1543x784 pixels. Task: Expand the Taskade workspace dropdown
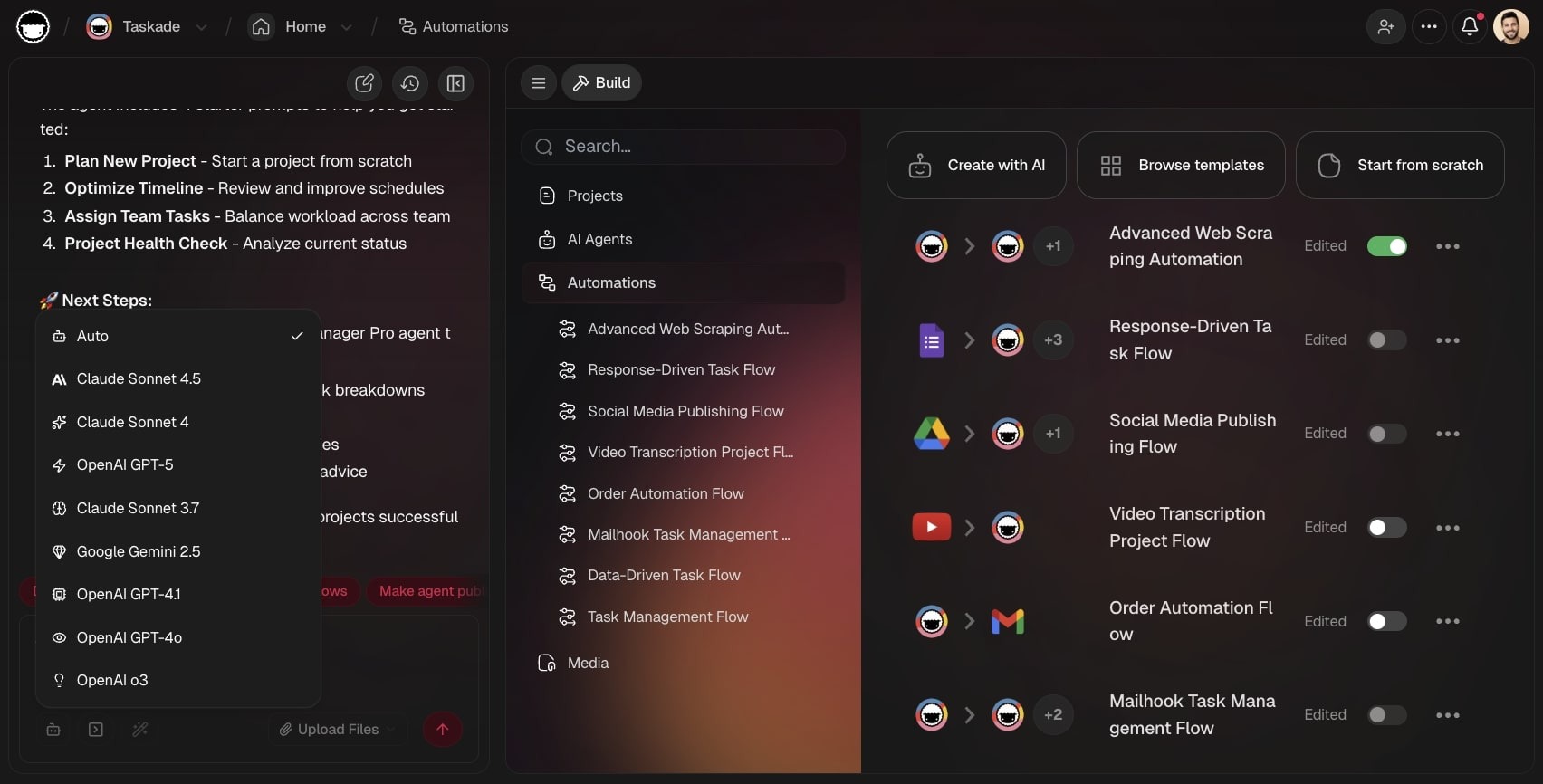202,27
